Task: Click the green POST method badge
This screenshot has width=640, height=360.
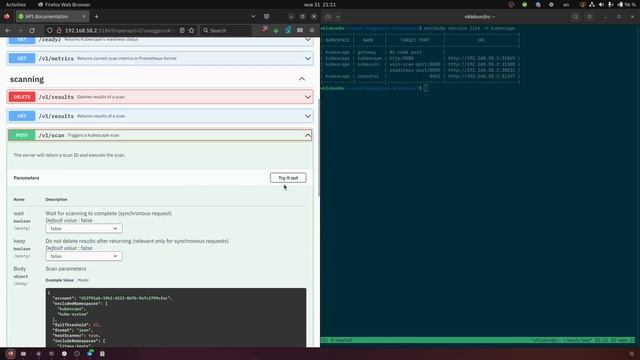Action: click(22, 135)
